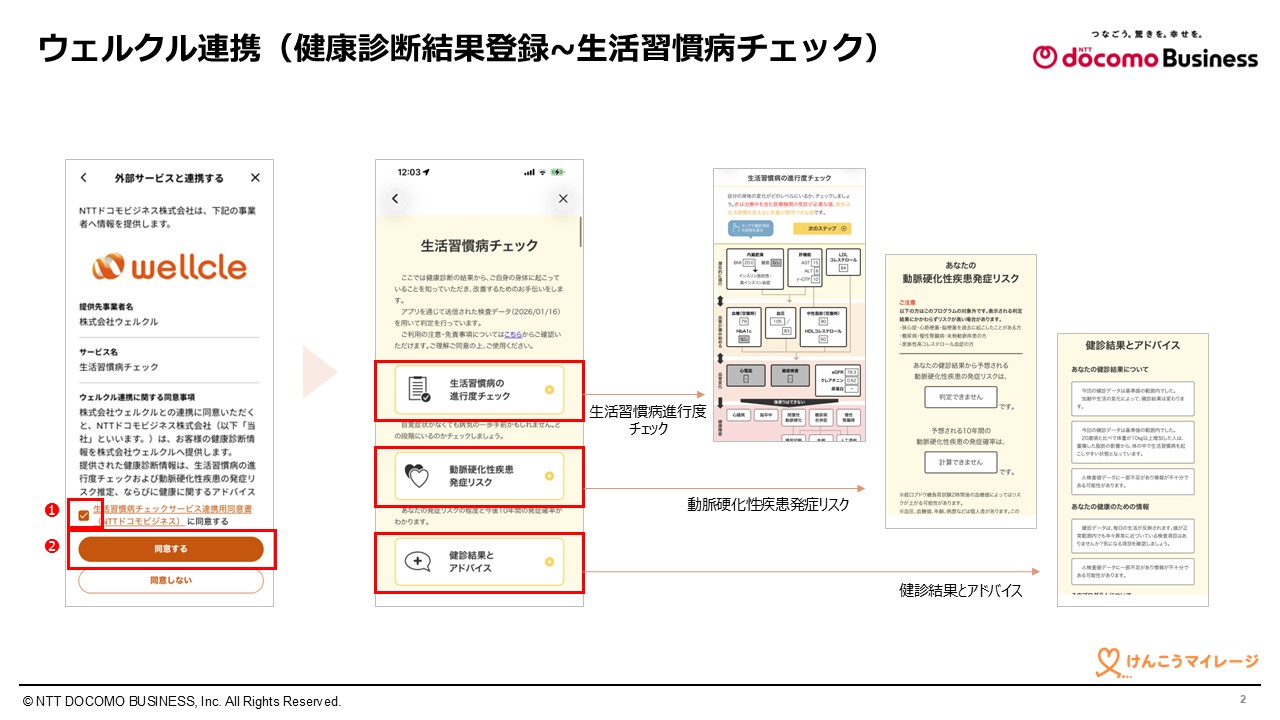Click the 同意しない button
Screen dimensions: 1280x720
[x=171, y=580]
